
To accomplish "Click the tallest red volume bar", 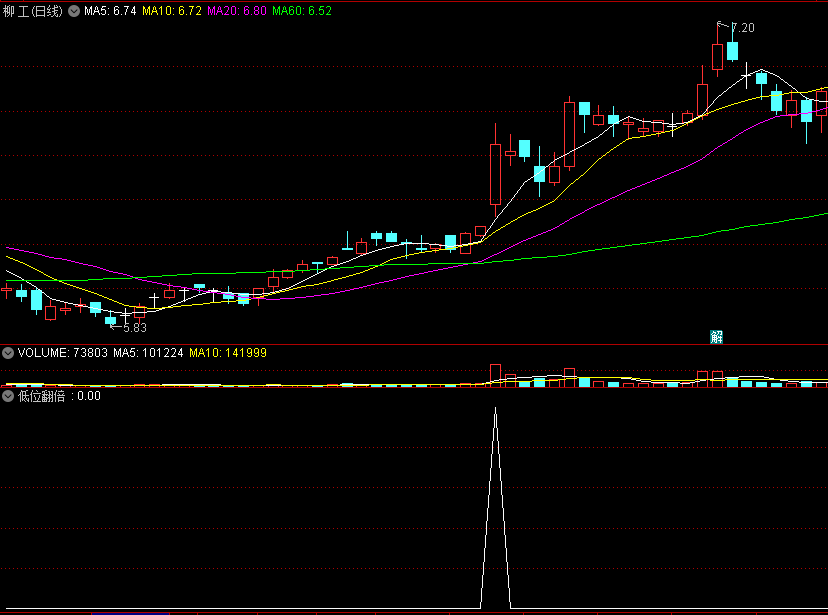I will coord(495,375).
